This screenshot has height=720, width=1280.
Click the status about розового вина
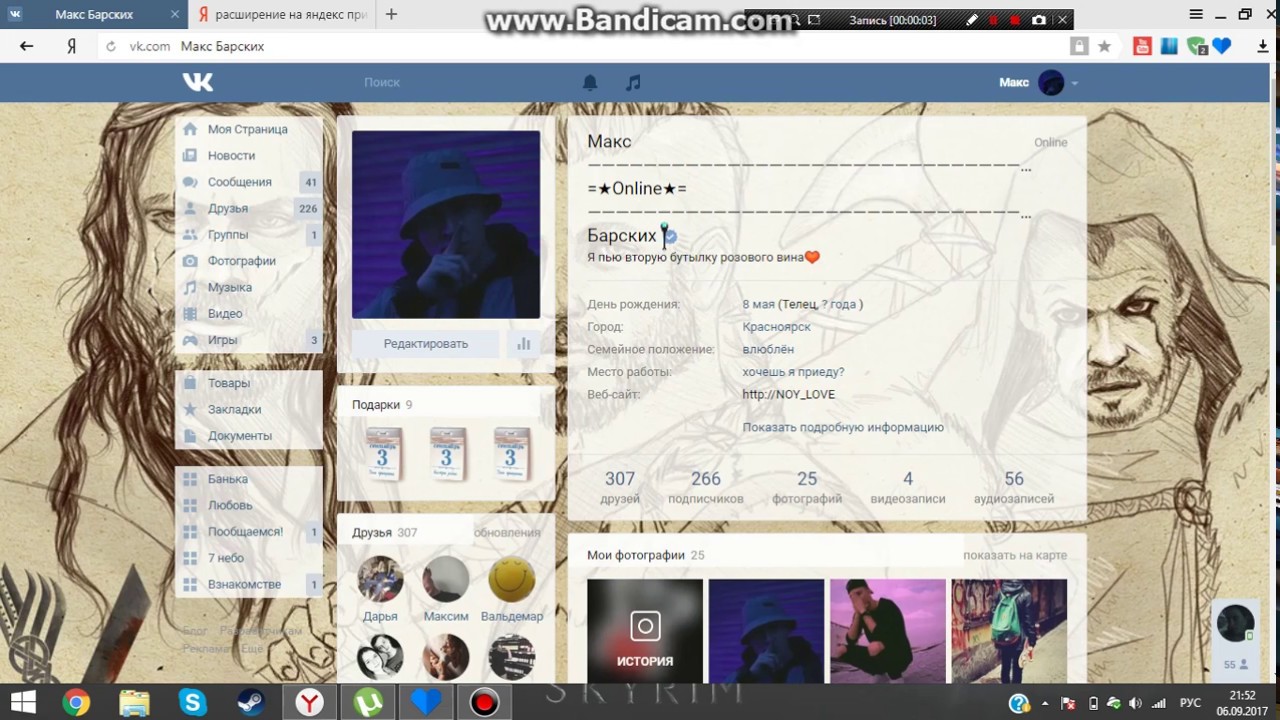703,257
